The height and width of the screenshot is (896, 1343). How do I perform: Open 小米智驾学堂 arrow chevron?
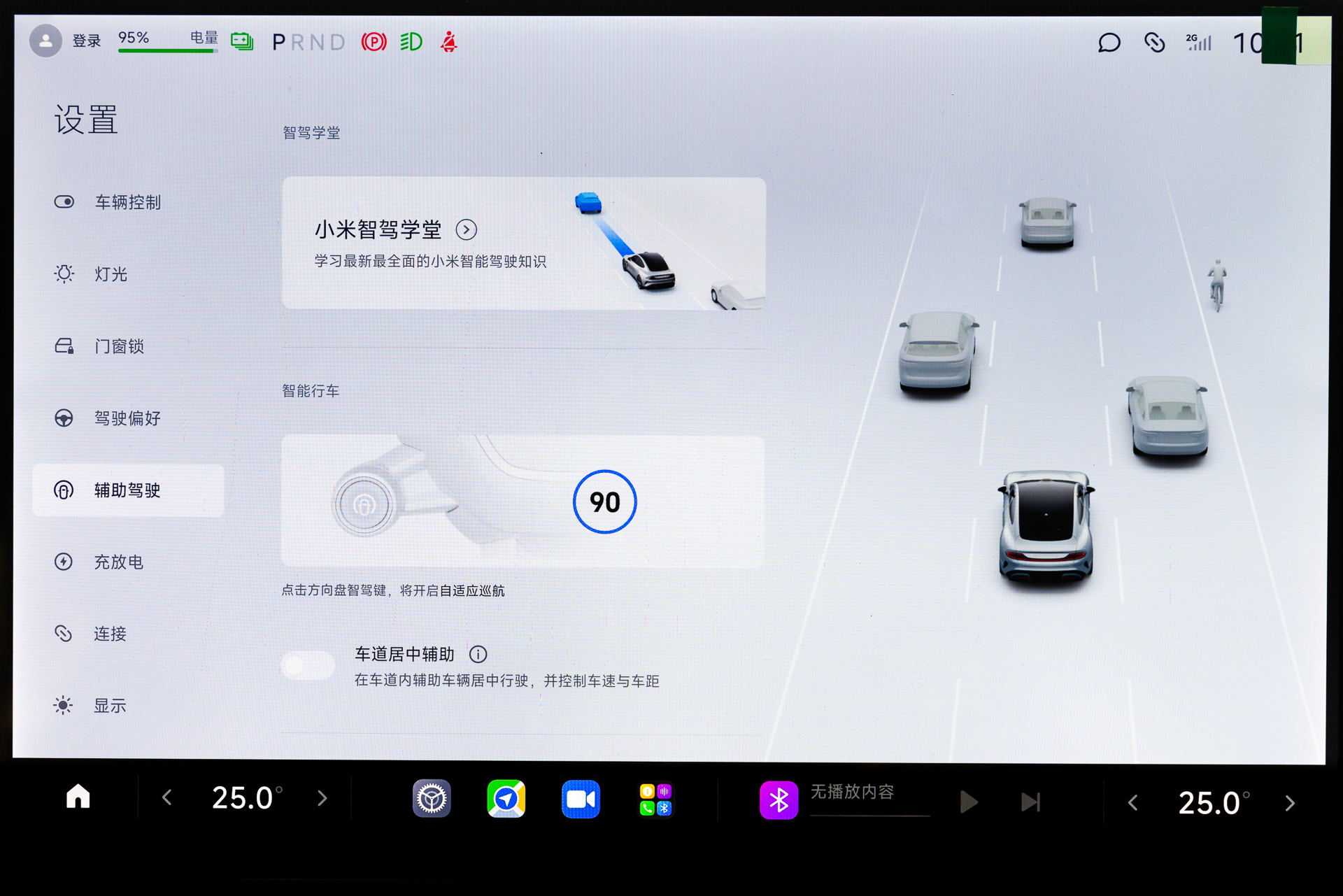pyautogui.click(x=467, y=229)
